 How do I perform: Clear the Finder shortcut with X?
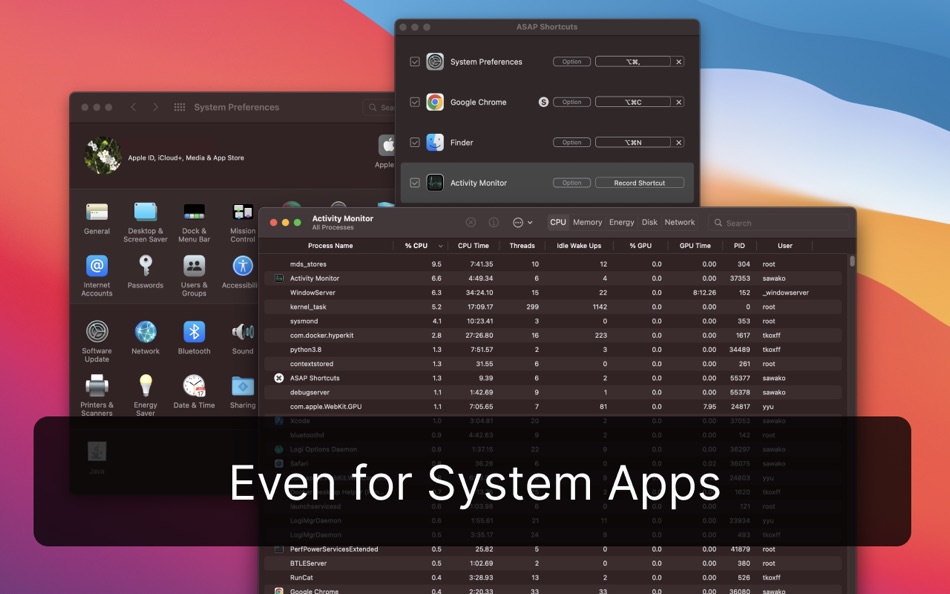click(x=679, y=142)
